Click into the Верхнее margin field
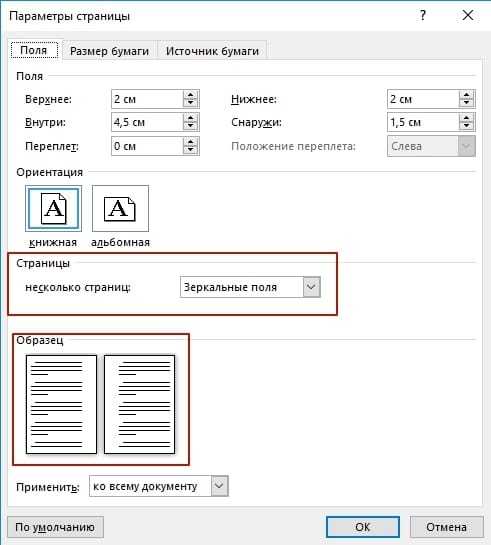The width and height of the screenshot is (491, 545). (x=147, y=99)
